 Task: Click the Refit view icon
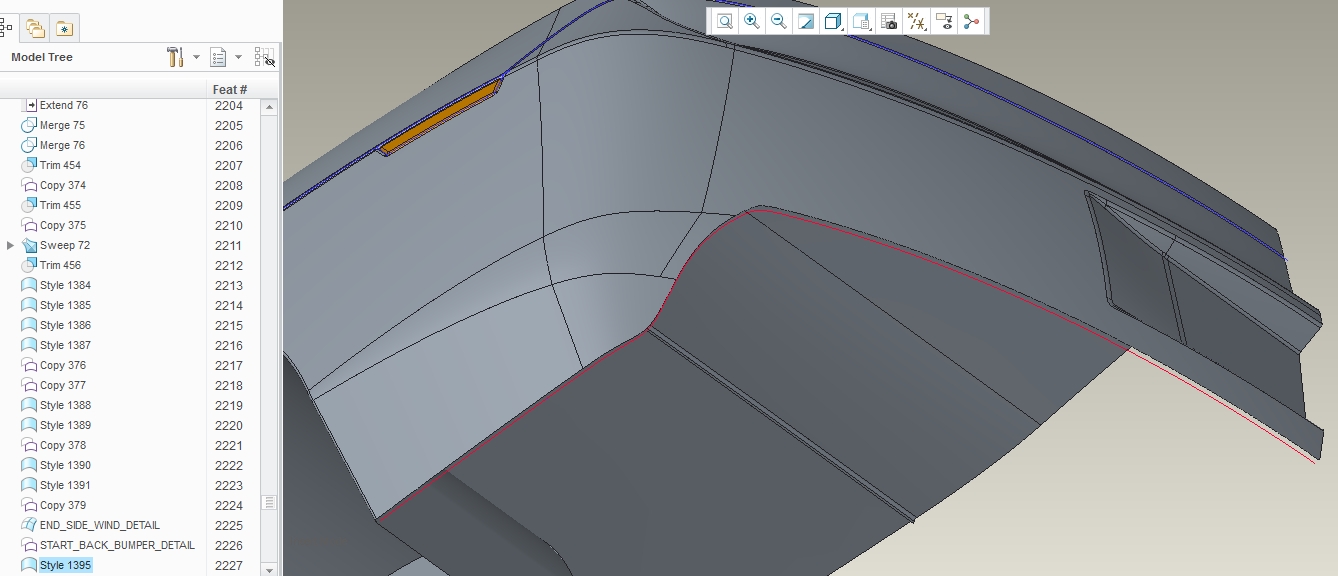click(x=724, y=21)
